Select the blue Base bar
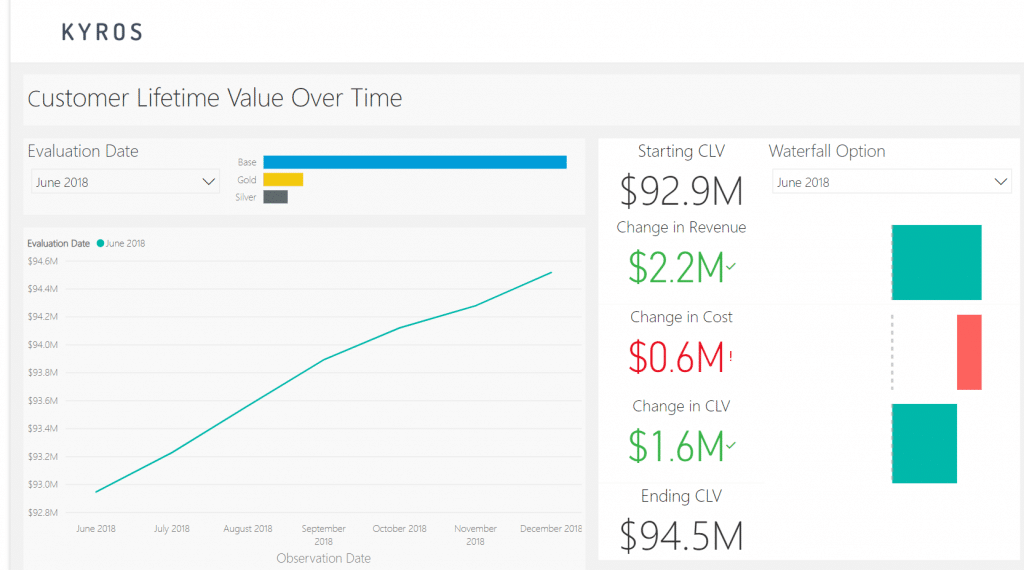The image size is (1024, 570). pos(414,162)
